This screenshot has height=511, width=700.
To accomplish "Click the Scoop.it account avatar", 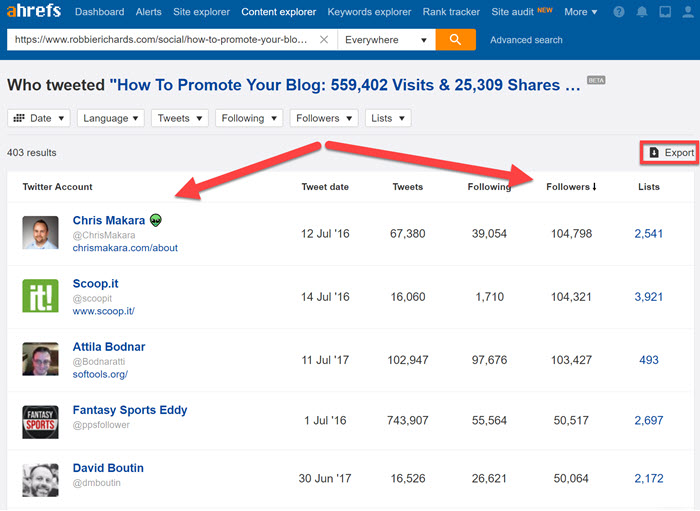I will (x=40, y=295).
